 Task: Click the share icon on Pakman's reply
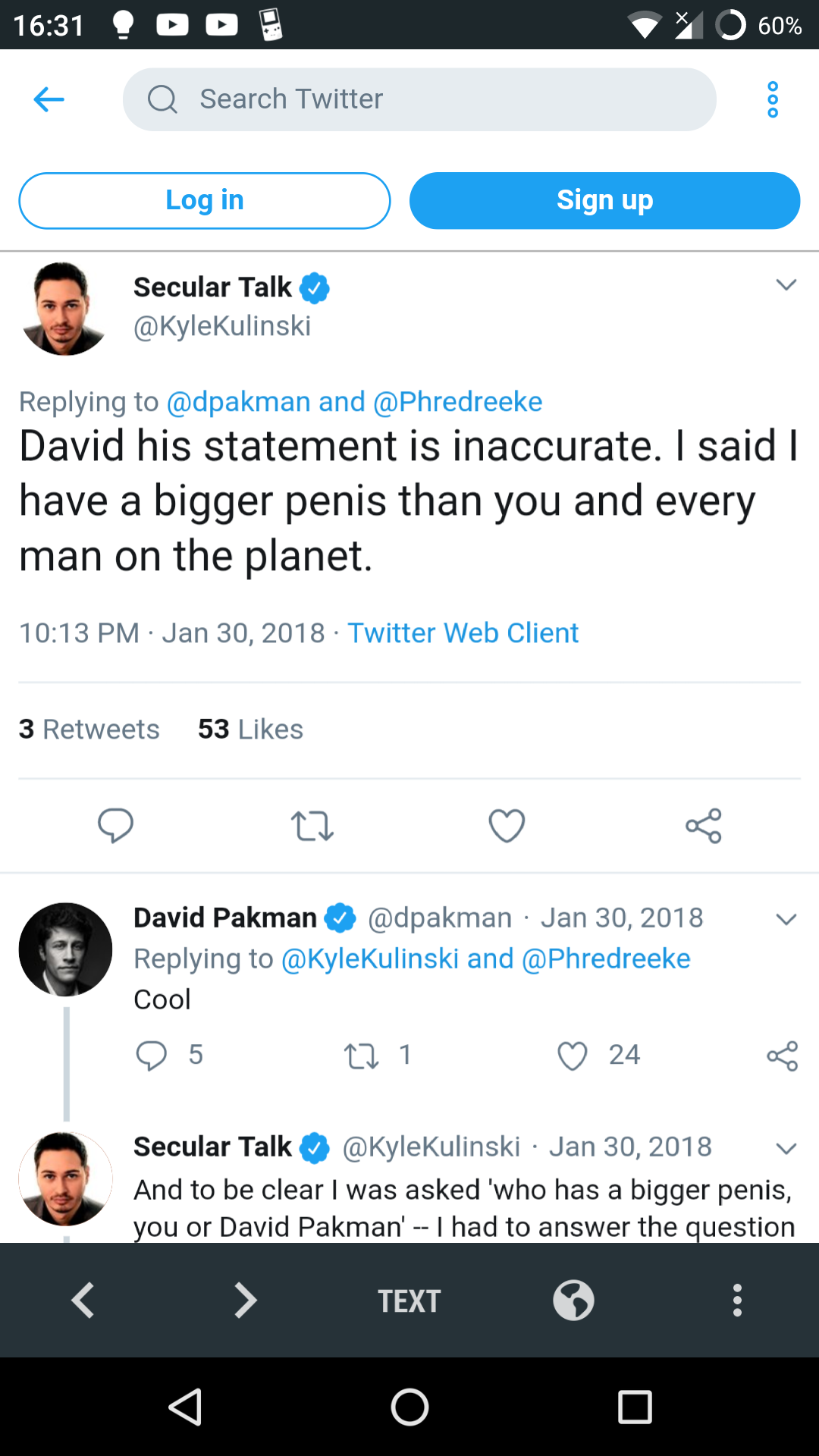point(782,1056)
